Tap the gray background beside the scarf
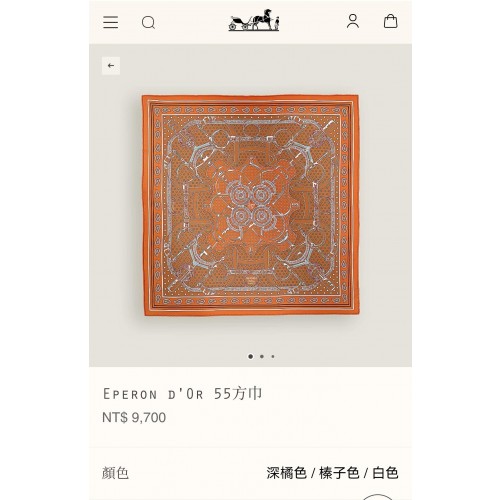This screenshot has height=500, width=500. 385,205
